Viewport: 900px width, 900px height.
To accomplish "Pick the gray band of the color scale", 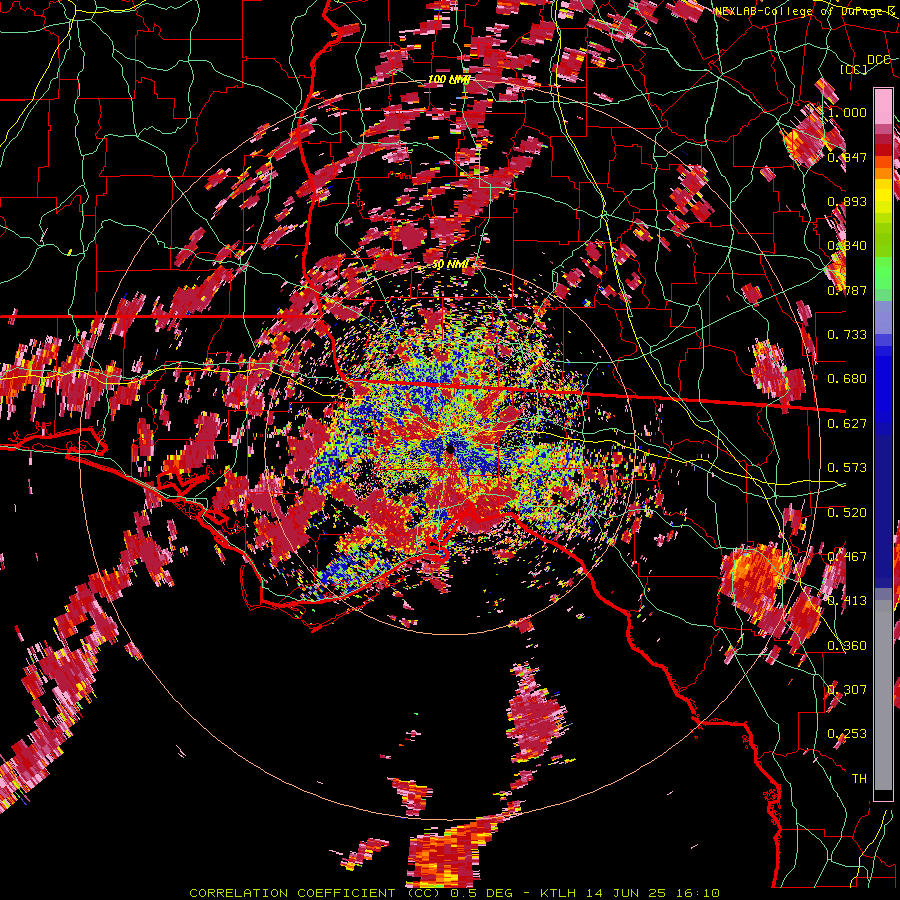I will coord(883,695).
